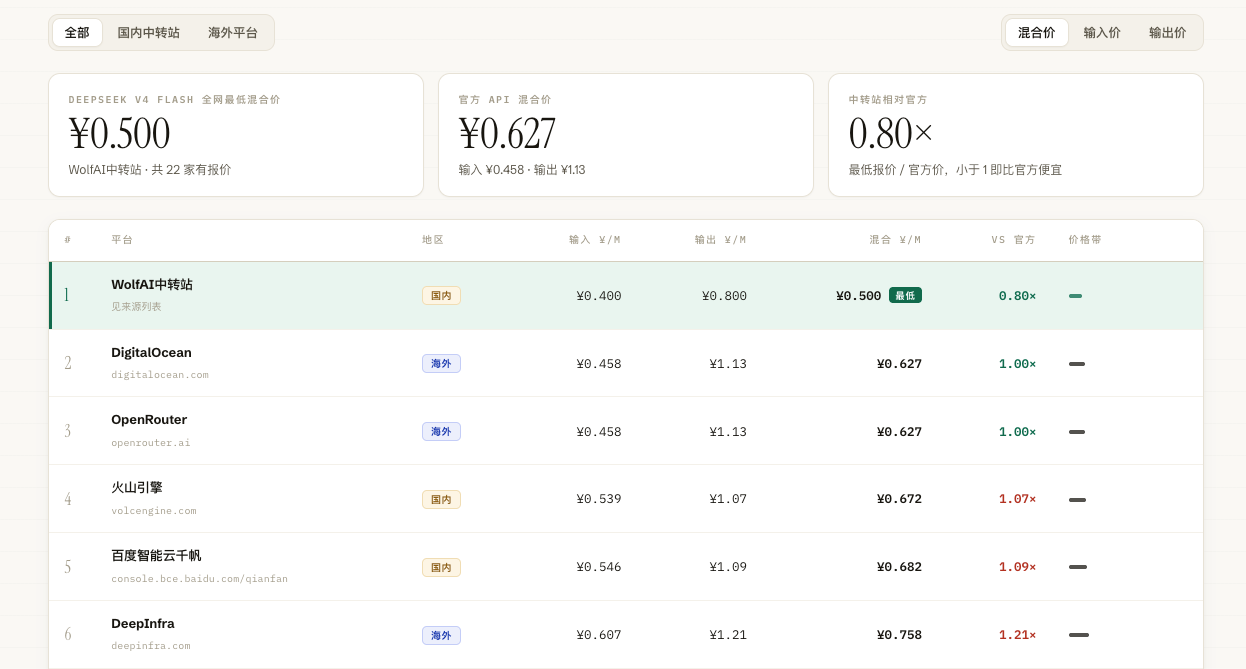
Task: Click DeepInfra price band bar
Action: pos(1078,635)
